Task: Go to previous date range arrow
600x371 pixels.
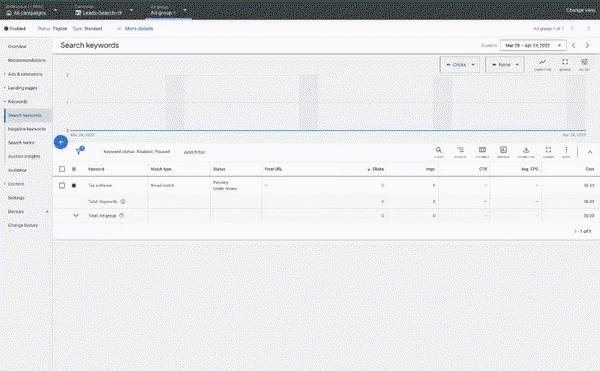Action: click(573, 45)
